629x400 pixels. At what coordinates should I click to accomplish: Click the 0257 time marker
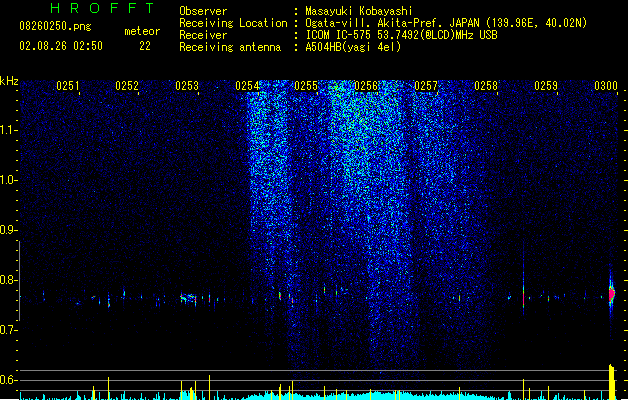click(426, 86)
